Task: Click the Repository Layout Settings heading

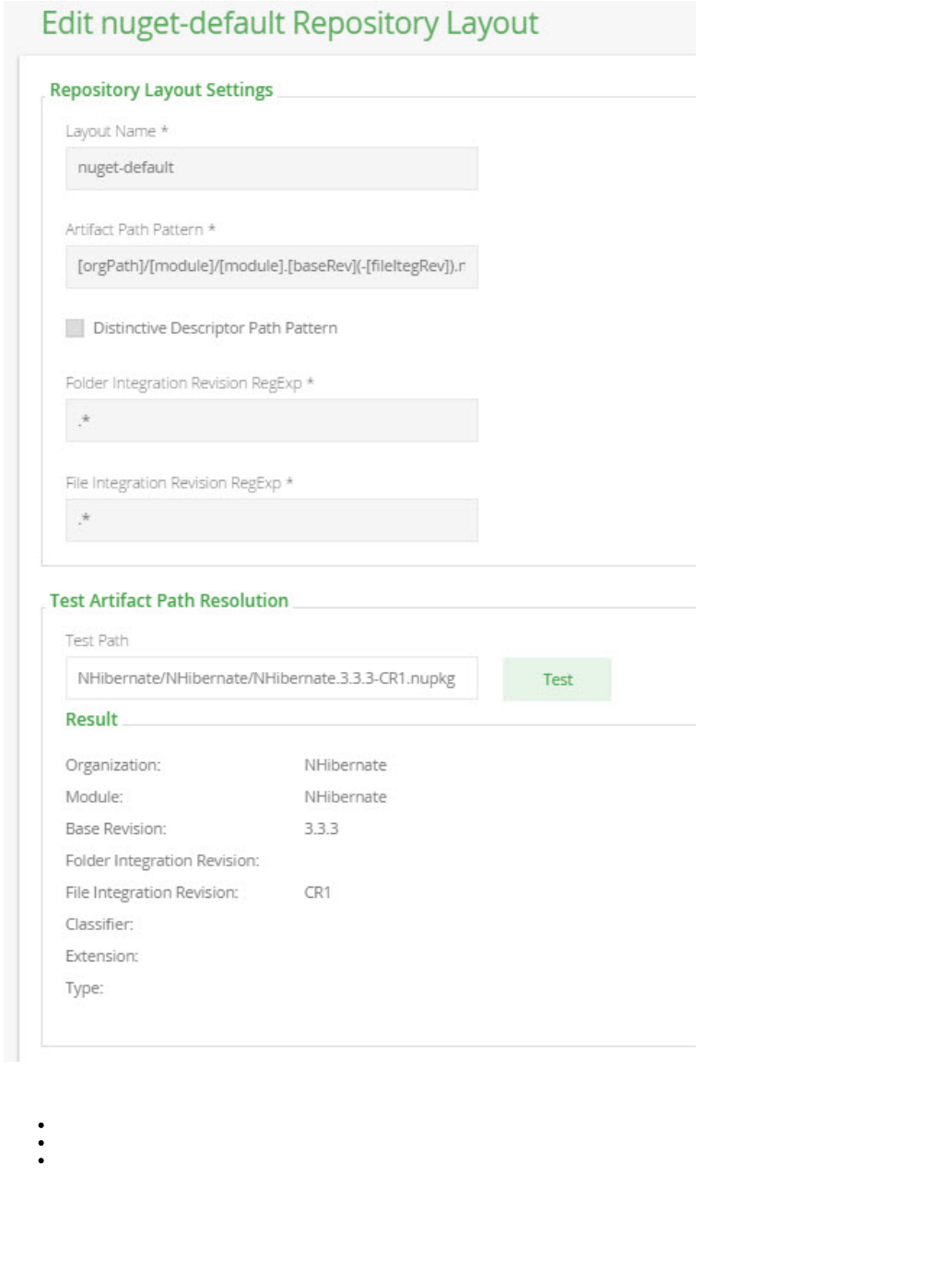Action: [x=161, y=90]
